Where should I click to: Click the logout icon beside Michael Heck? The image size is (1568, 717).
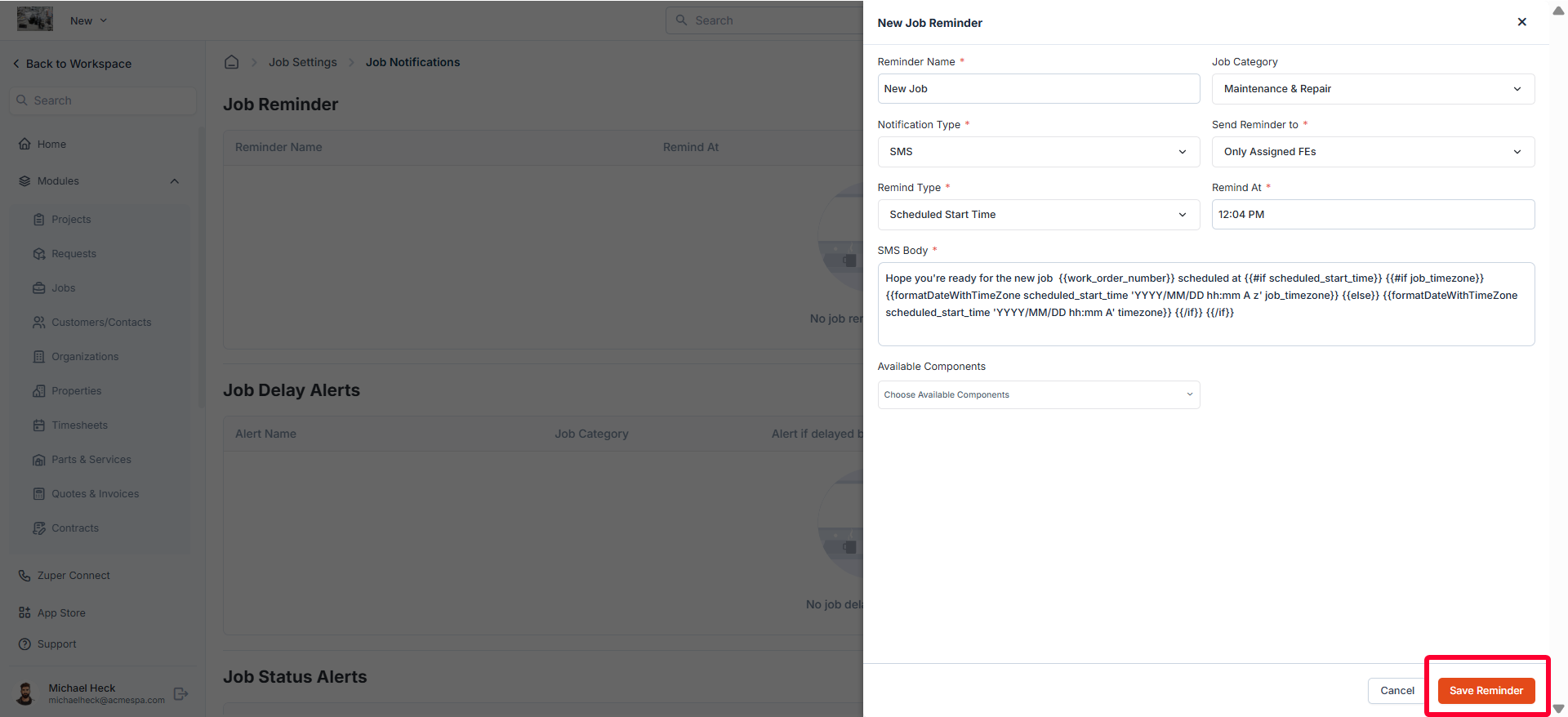pos(181,694)
